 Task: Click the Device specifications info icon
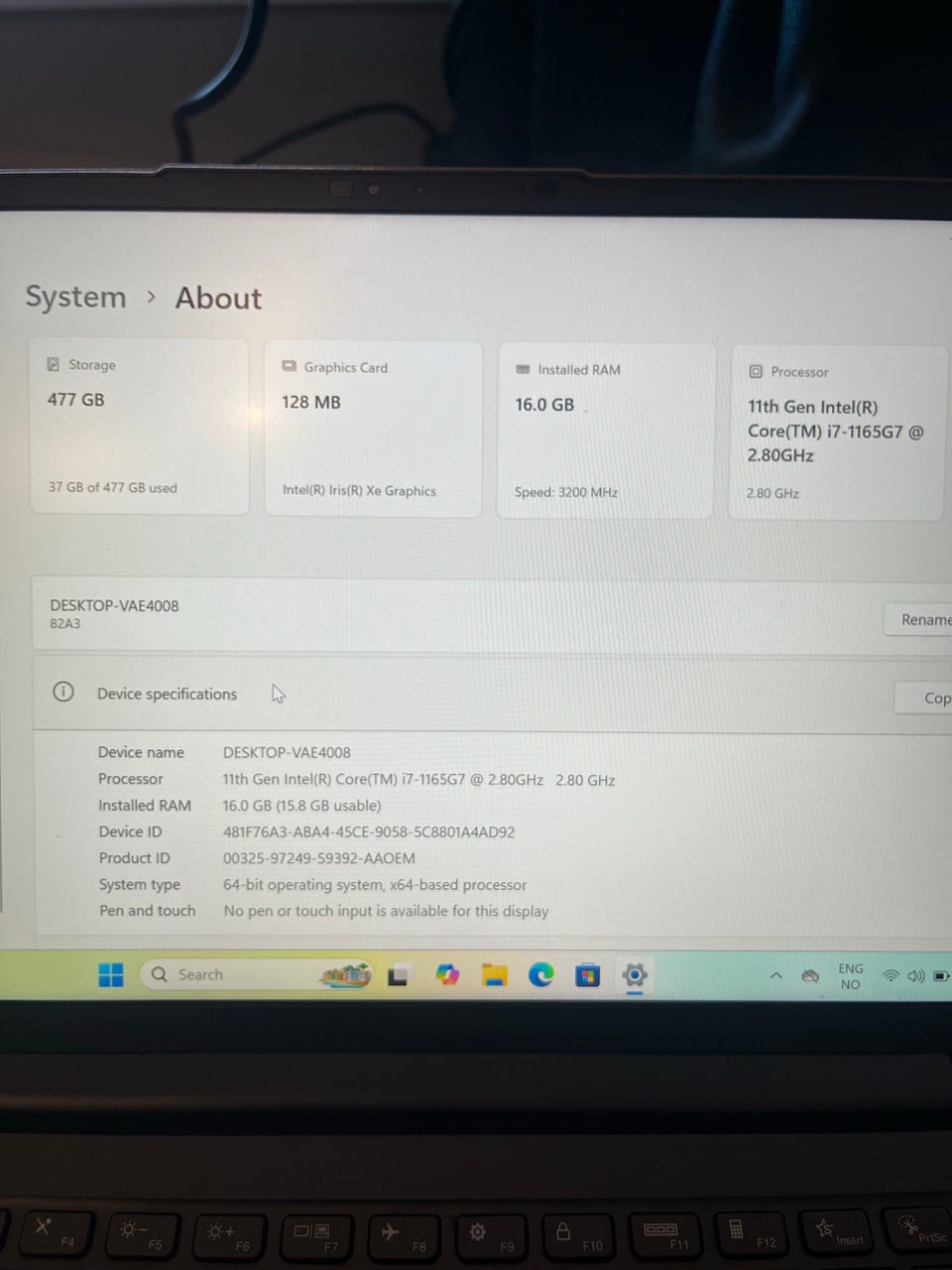[63, 692]
